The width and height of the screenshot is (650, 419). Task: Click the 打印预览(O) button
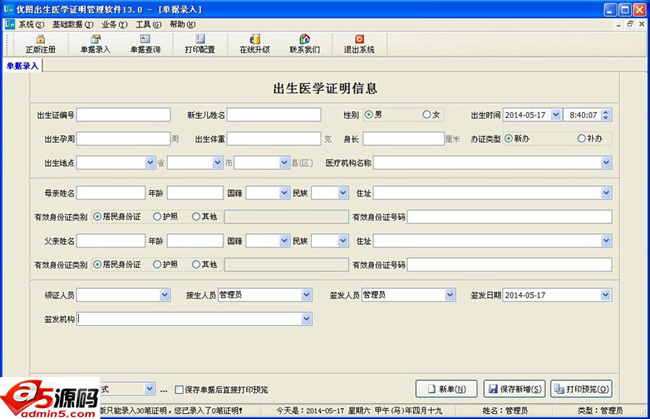(x=582, y=389)
